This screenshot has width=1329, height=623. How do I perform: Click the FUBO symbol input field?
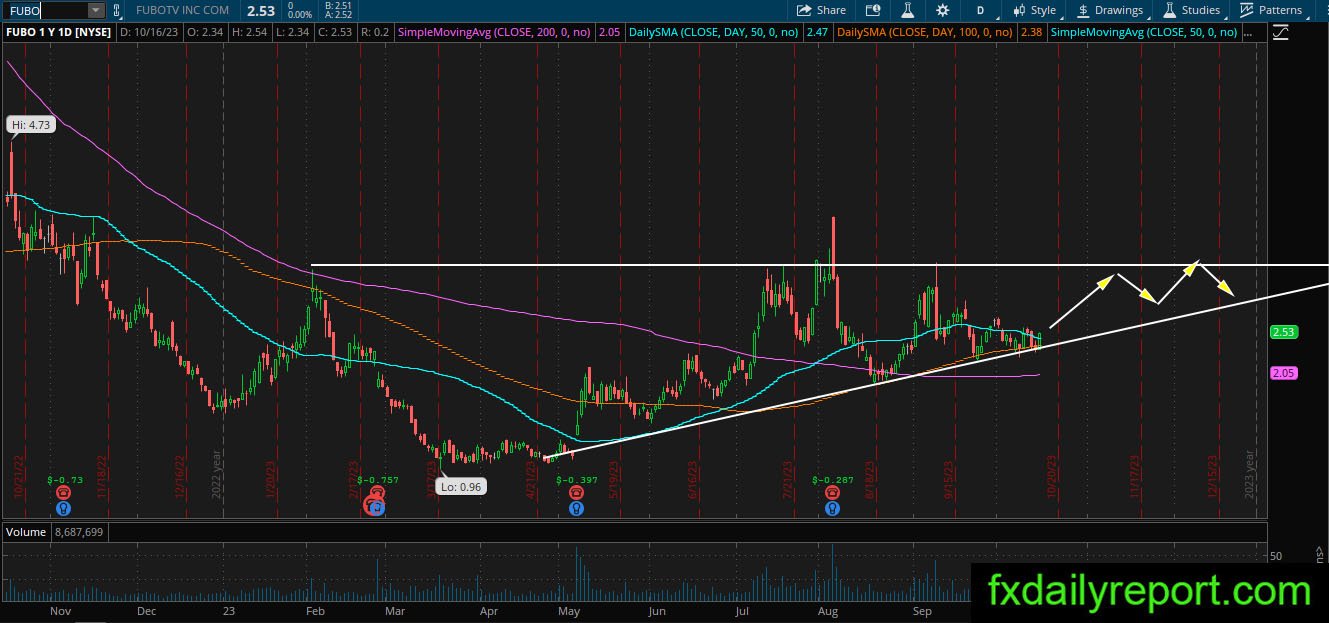46,10
